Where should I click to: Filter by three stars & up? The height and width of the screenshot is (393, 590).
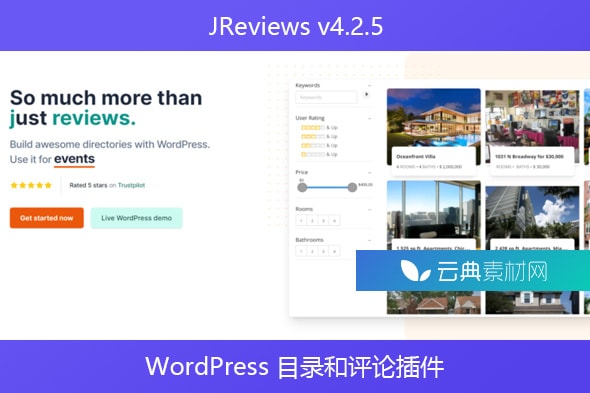[x=319, y=136]
